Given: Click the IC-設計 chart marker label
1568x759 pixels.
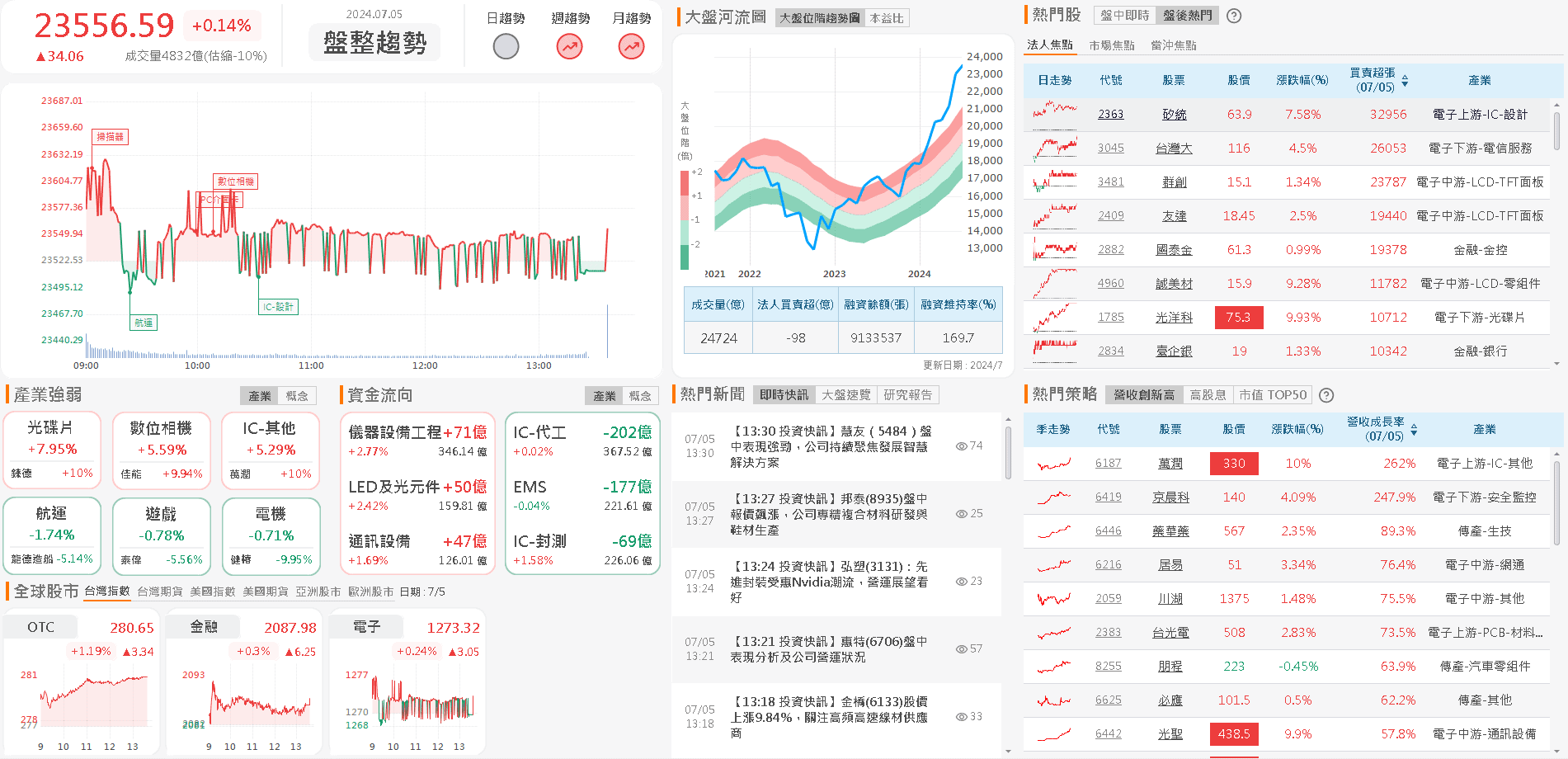Looking at the screenshot, I should pyautogui.click(x=279, y=307).
